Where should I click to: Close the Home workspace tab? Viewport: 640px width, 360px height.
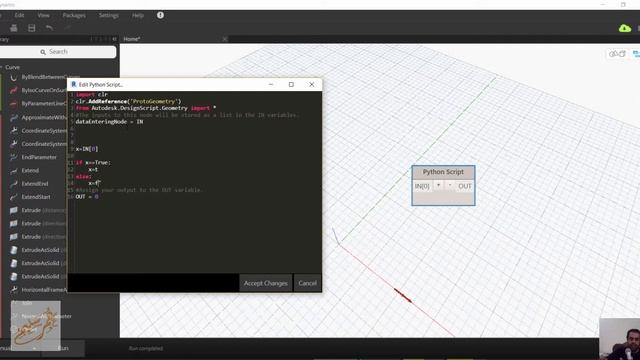click(x=224, y=39)
